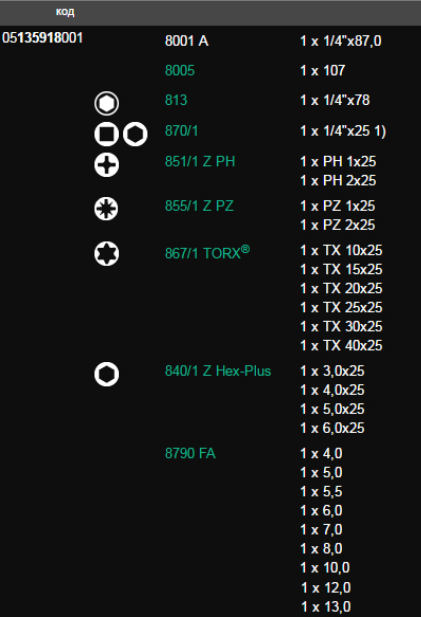The image size is (421, 617).
Task: Open the 840/1 Z Hex-Plus link
Action: pyautogui.click(x=218, y=371)
